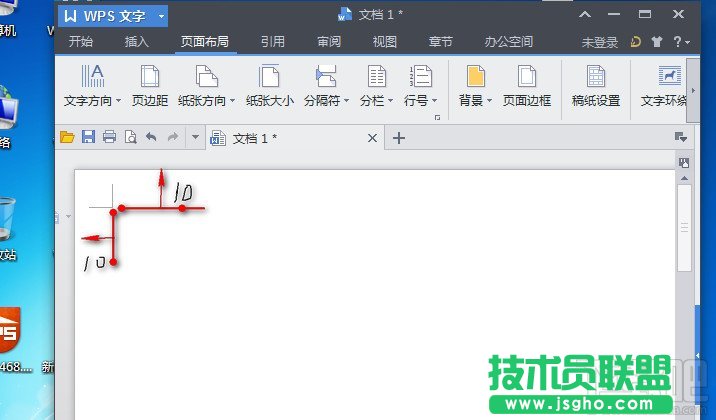Select the 页面布局 tab
Viewport: 716px width, 420px height.
(205, 42)
